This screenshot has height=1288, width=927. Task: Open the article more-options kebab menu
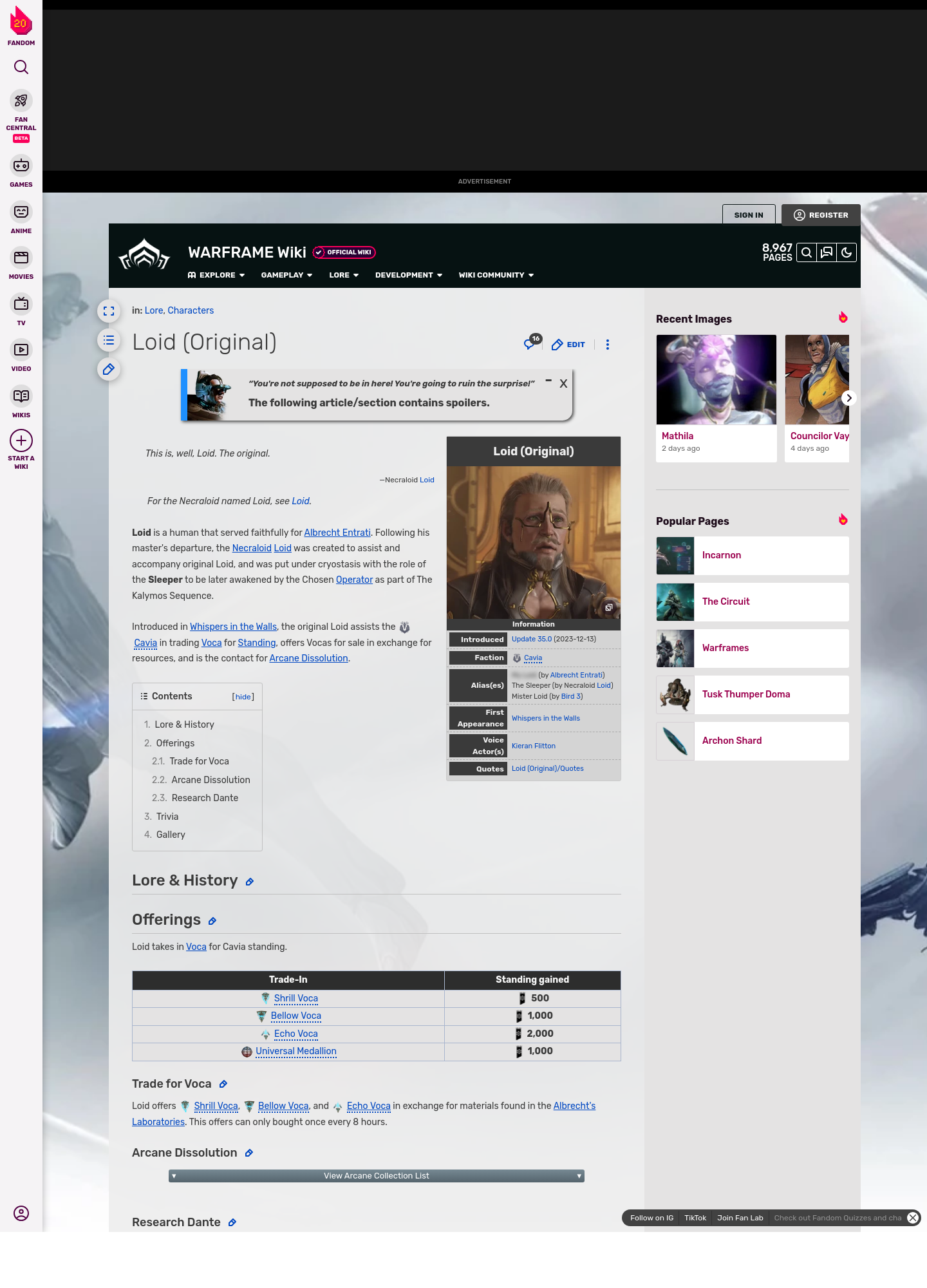608,345
